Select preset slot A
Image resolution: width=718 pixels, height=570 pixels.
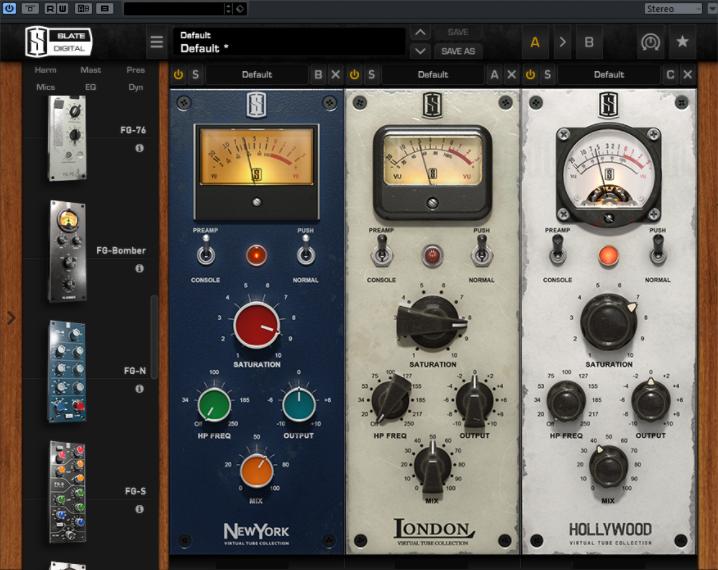tap(535, 42)
